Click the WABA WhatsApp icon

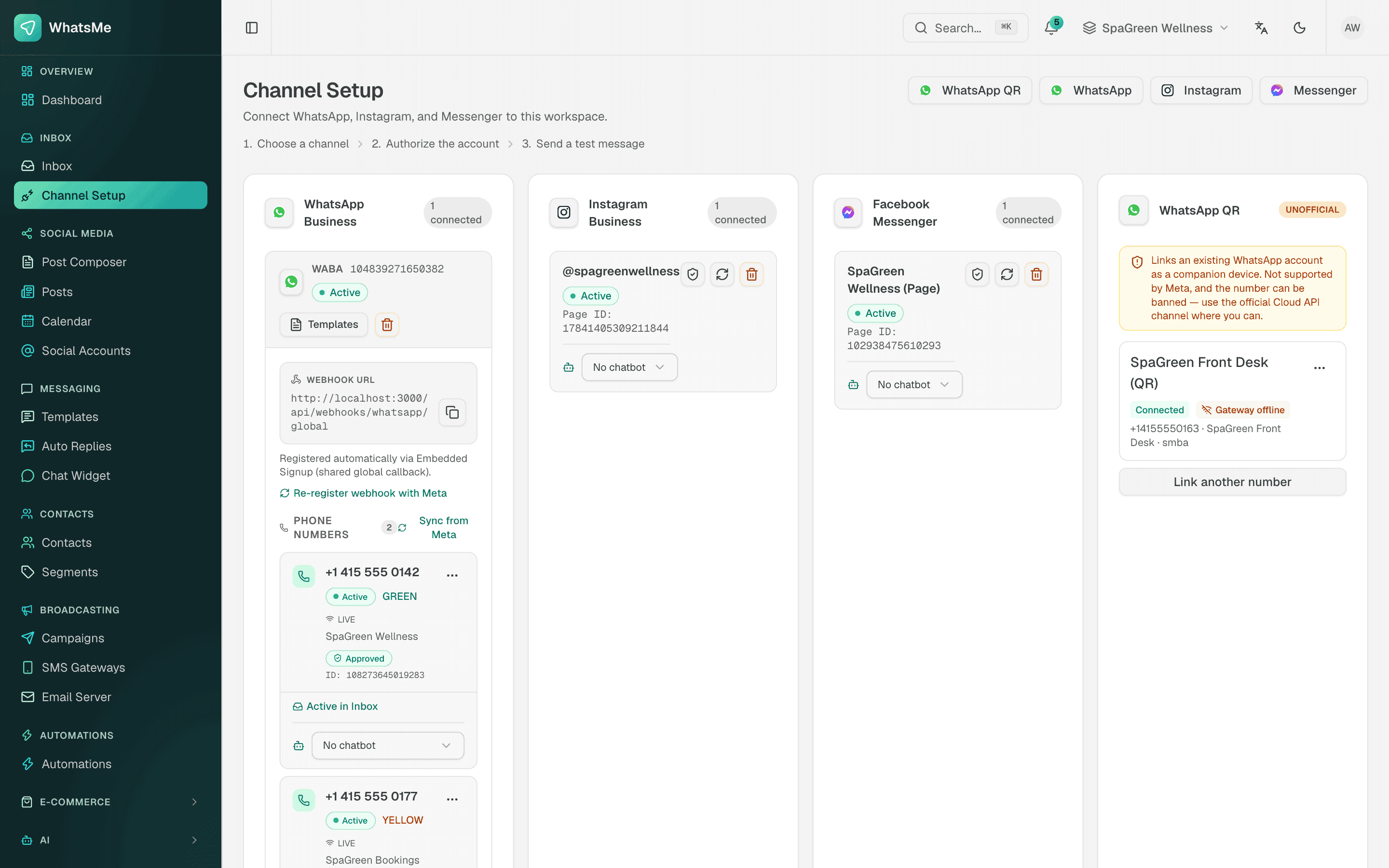[x=291, y=282]
